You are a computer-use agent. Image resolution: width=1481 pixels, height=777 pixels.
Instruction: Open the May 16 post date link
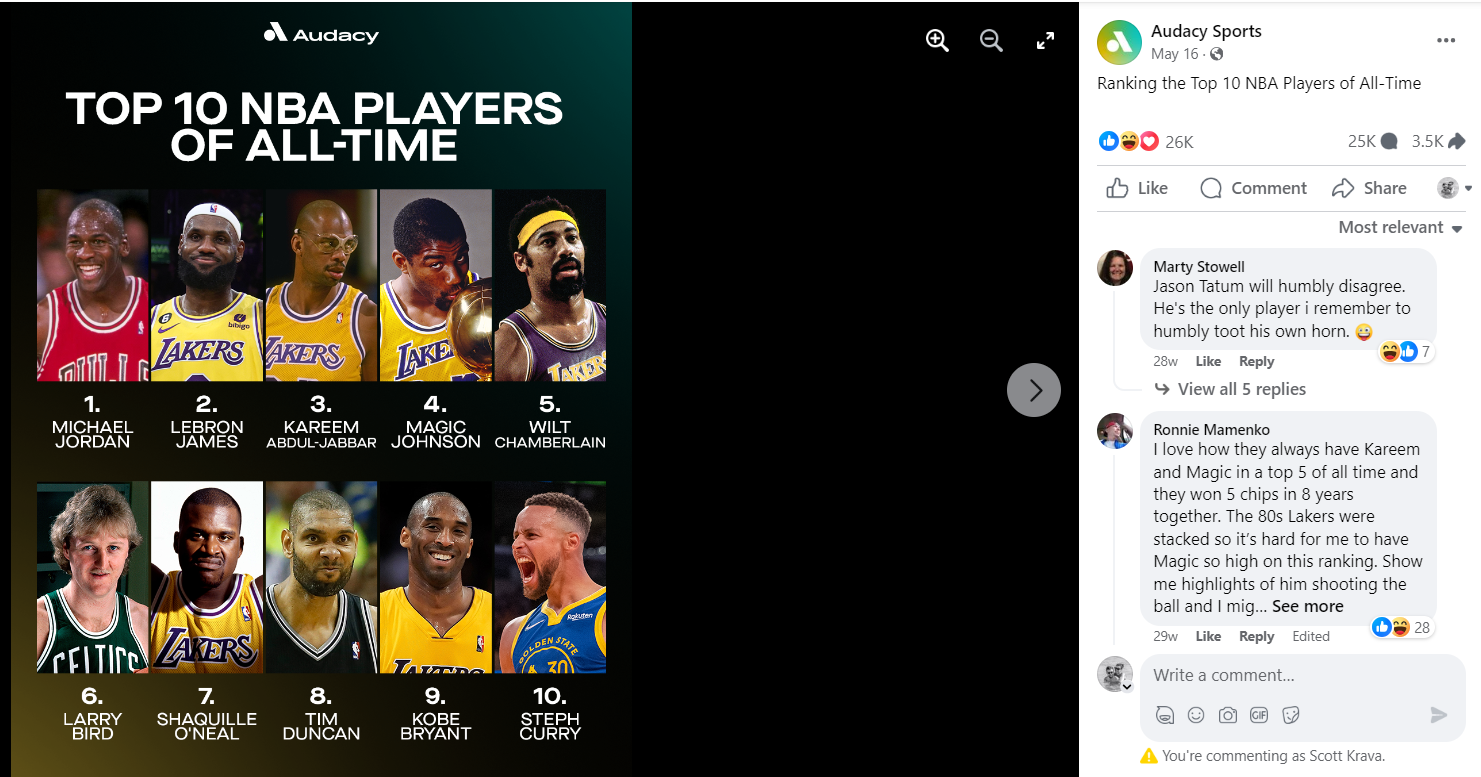pyautogui.click(x=1174, y=54)
